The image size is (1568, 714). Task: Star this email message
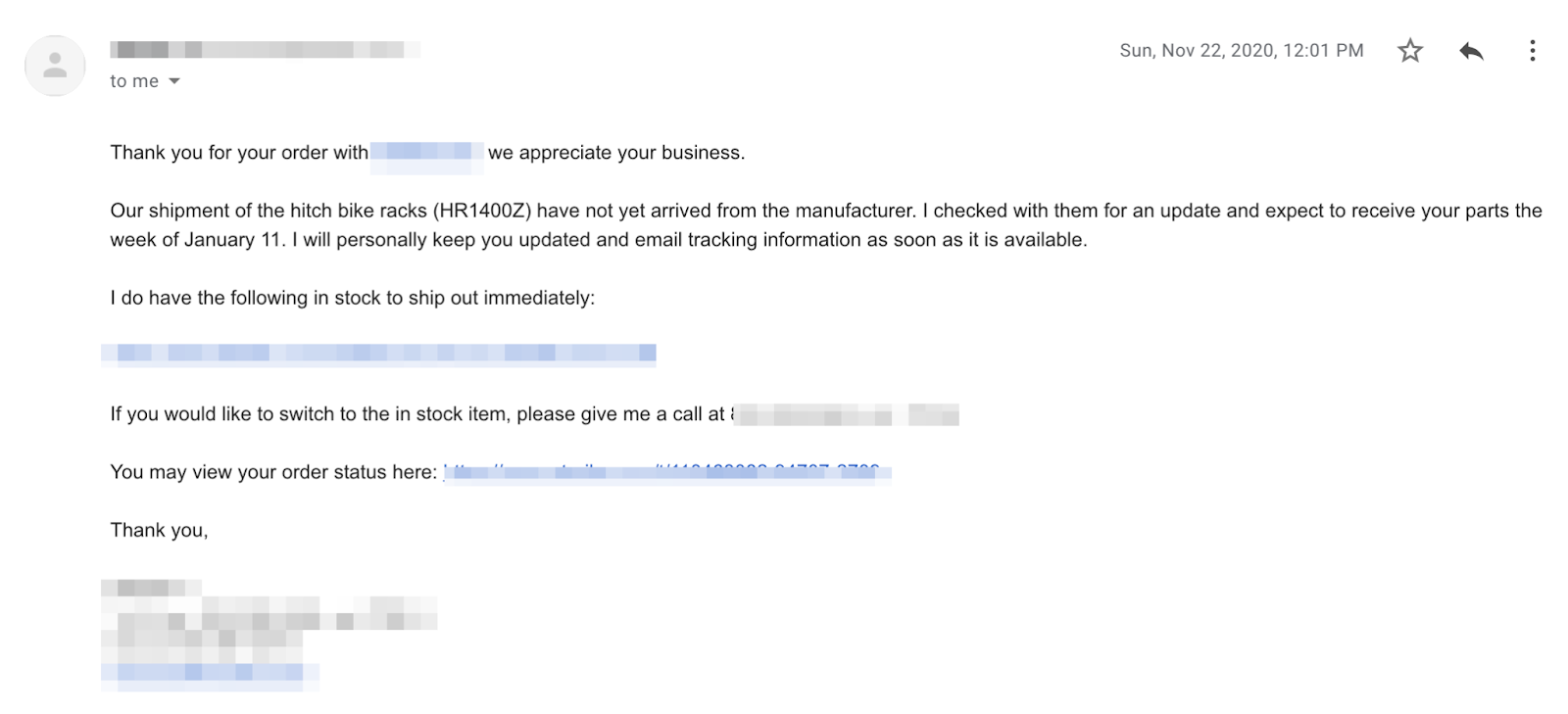click(x=1409, y=51)
